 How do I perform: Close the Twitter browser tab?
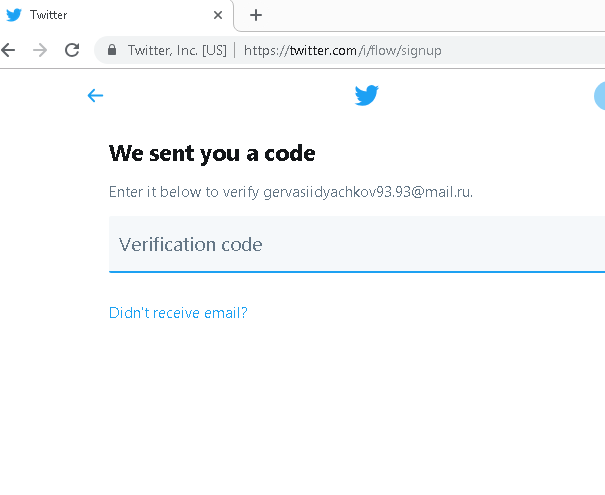click(219, 15)
